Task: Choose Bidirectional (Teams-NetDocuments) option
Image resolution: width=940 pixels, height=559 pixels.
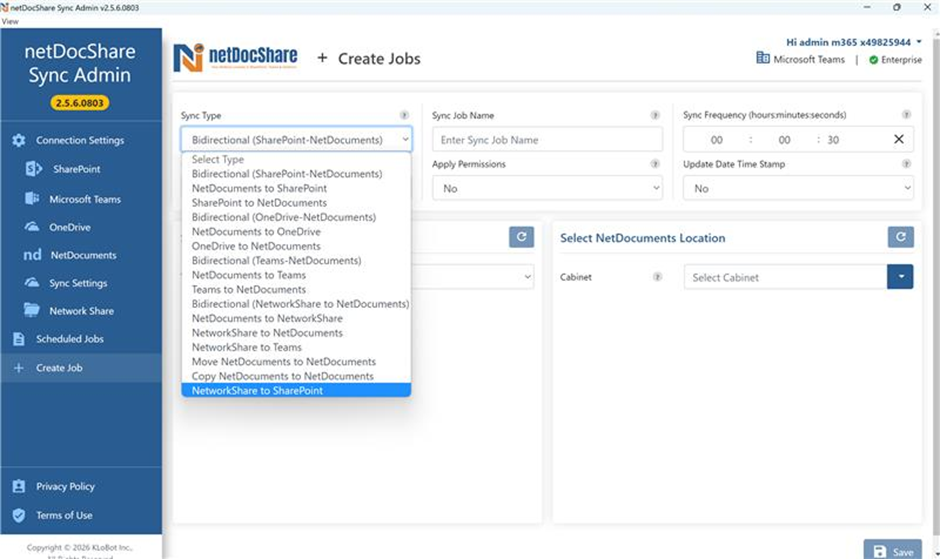Action: click(x=296, y=260)
